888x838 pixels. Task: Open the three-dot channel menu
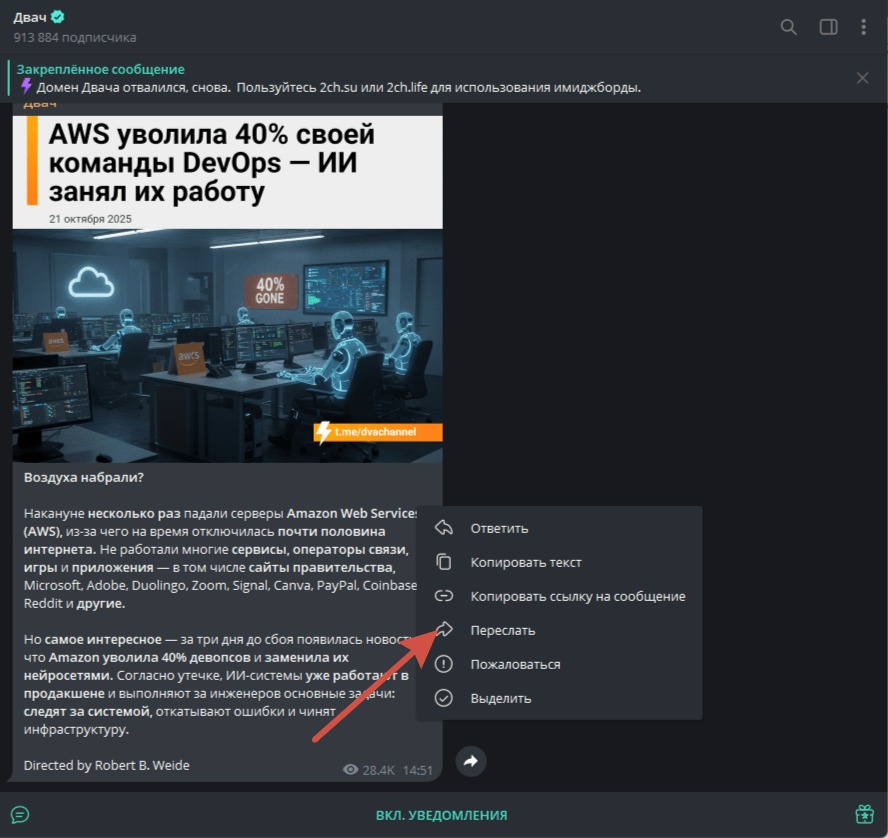(863, 27)
